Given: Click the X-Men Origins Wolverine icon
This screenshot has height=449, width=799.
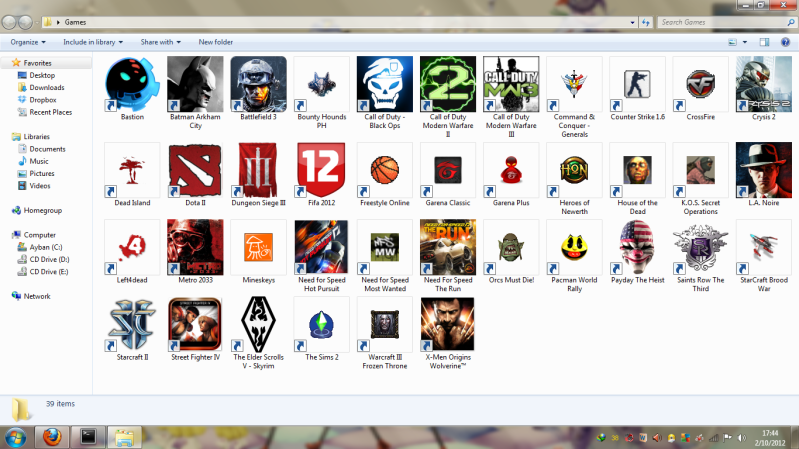Looking at the screenshot, I should click(448, 325).
